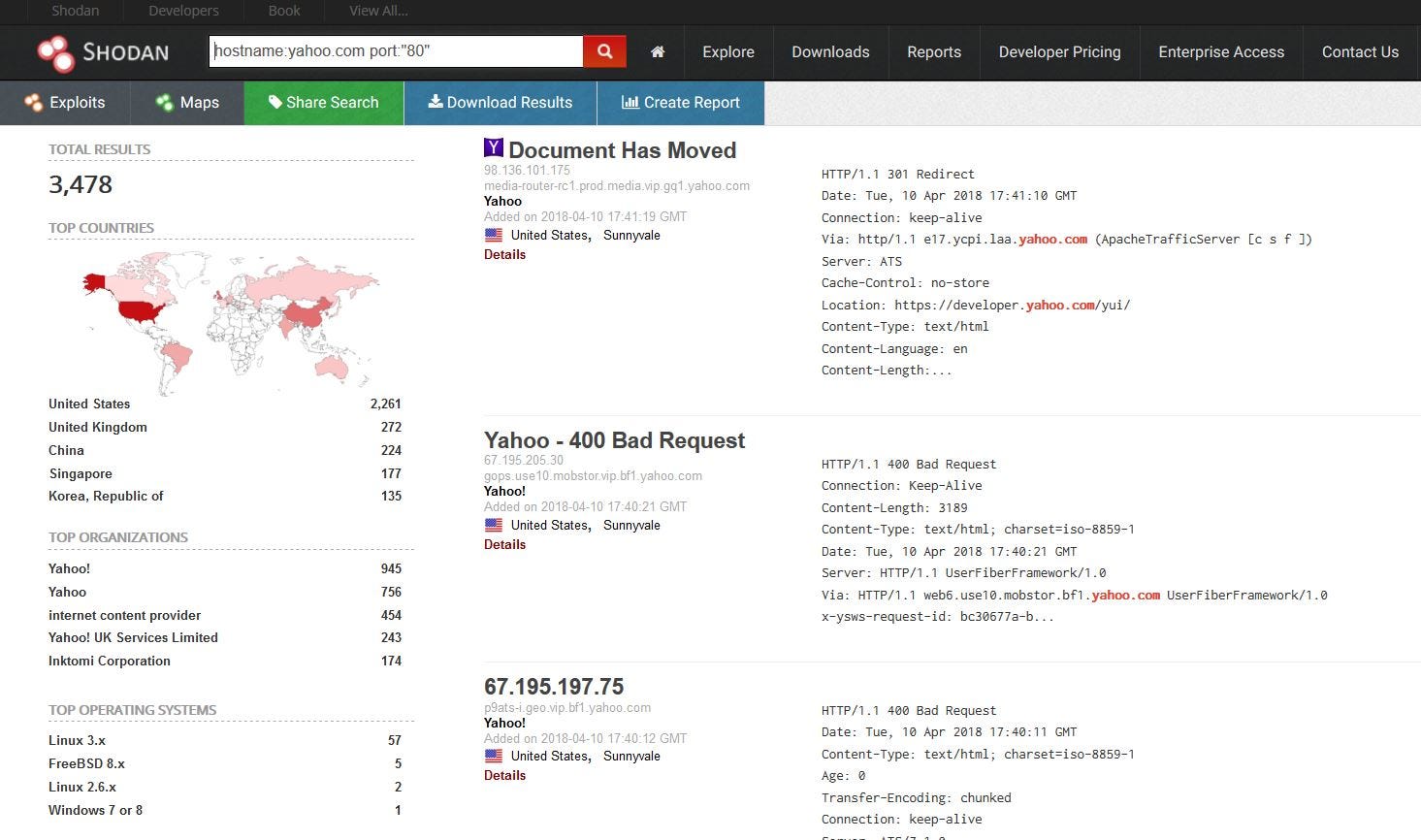Click US flag in 67.195.197.75 result
Viewport: 1421px width, 840px height.
494,756
